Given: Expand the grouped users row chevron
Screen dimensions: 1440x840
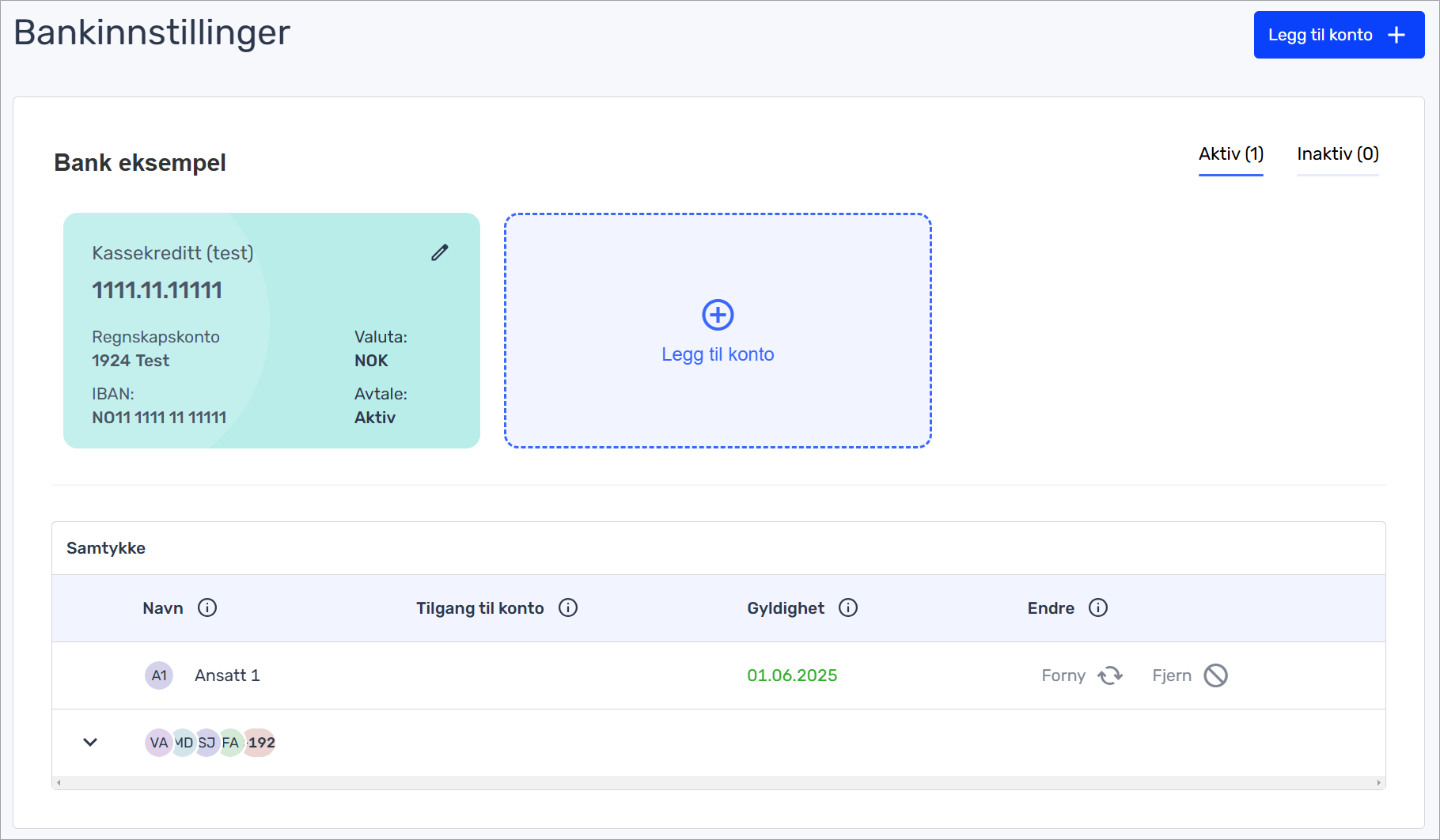Looking at the screenshot, I should tap(90, 742).
